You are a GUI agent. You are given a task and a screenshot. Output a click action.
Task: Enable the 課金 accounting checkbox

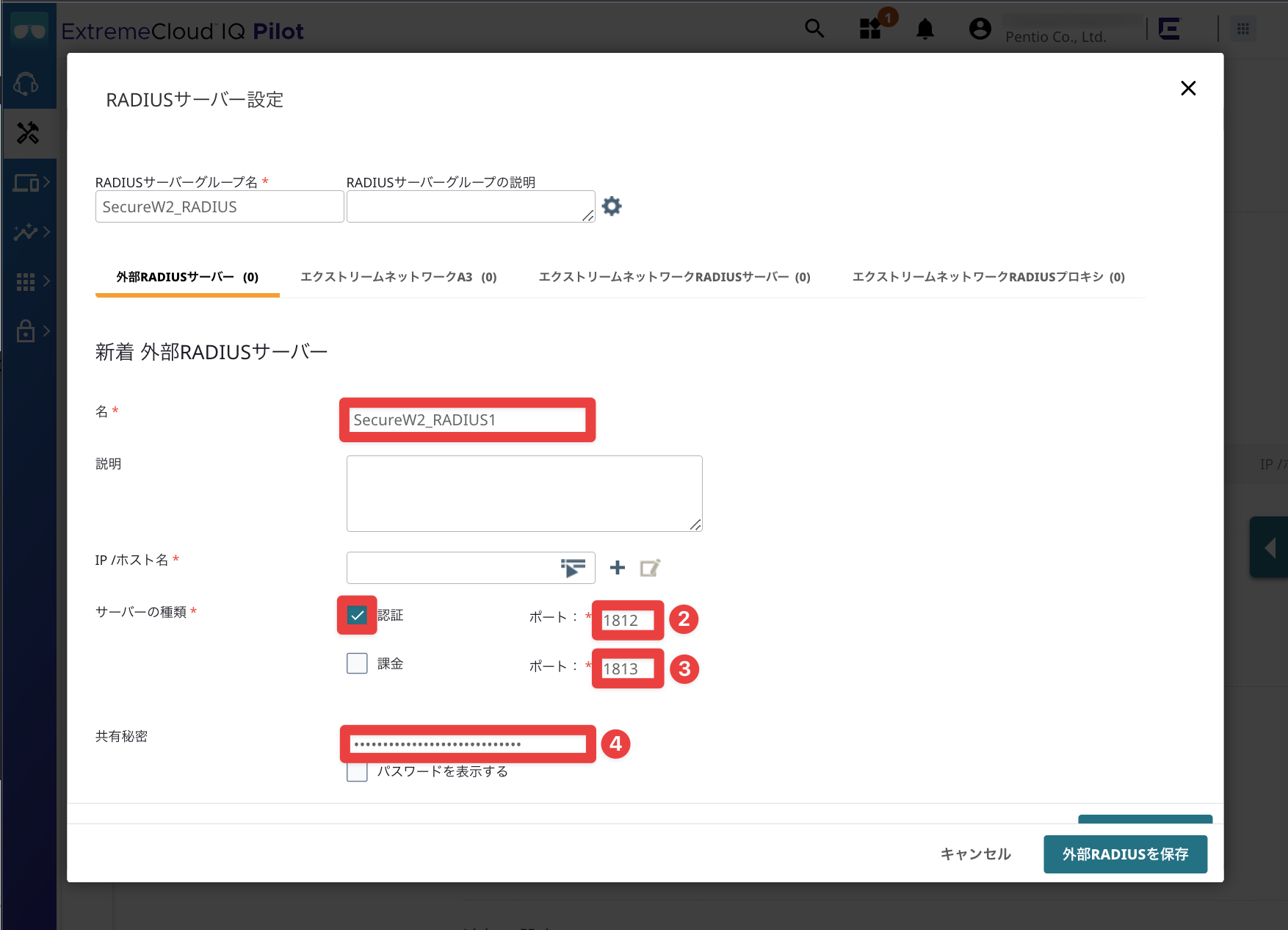click(x=357, y=663)
